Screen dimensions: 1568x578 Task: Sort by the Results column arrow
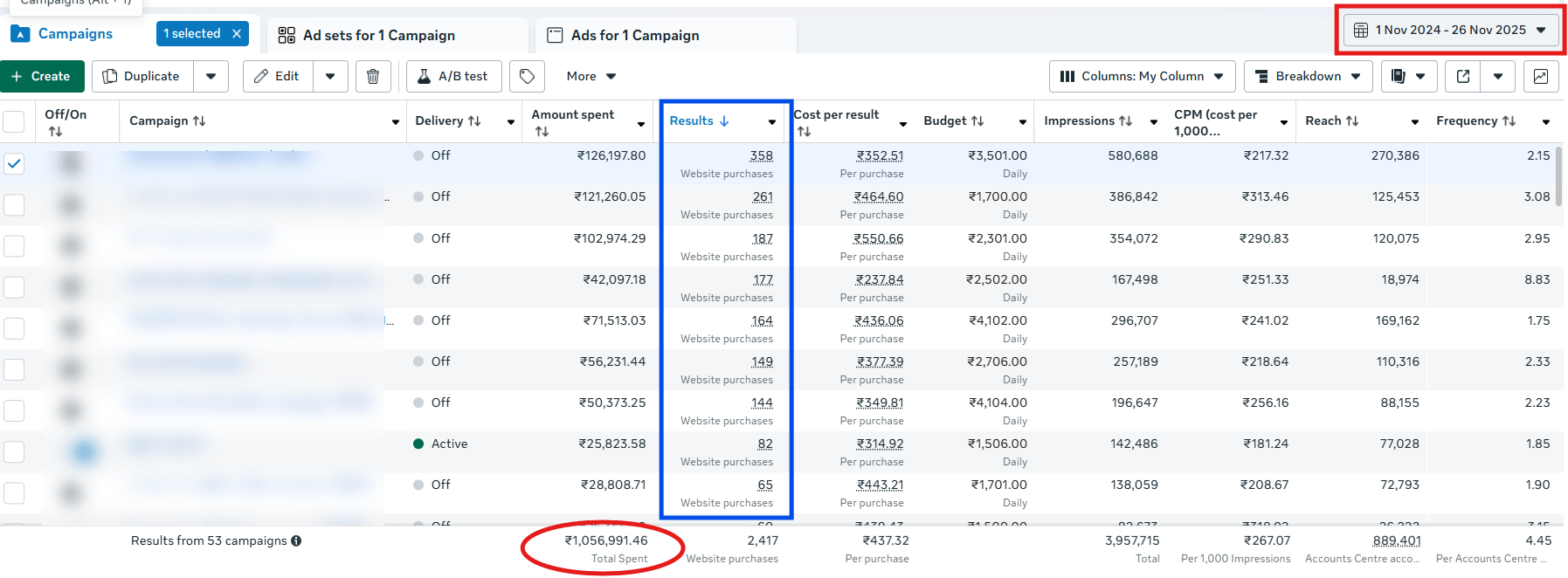point(724,121)
